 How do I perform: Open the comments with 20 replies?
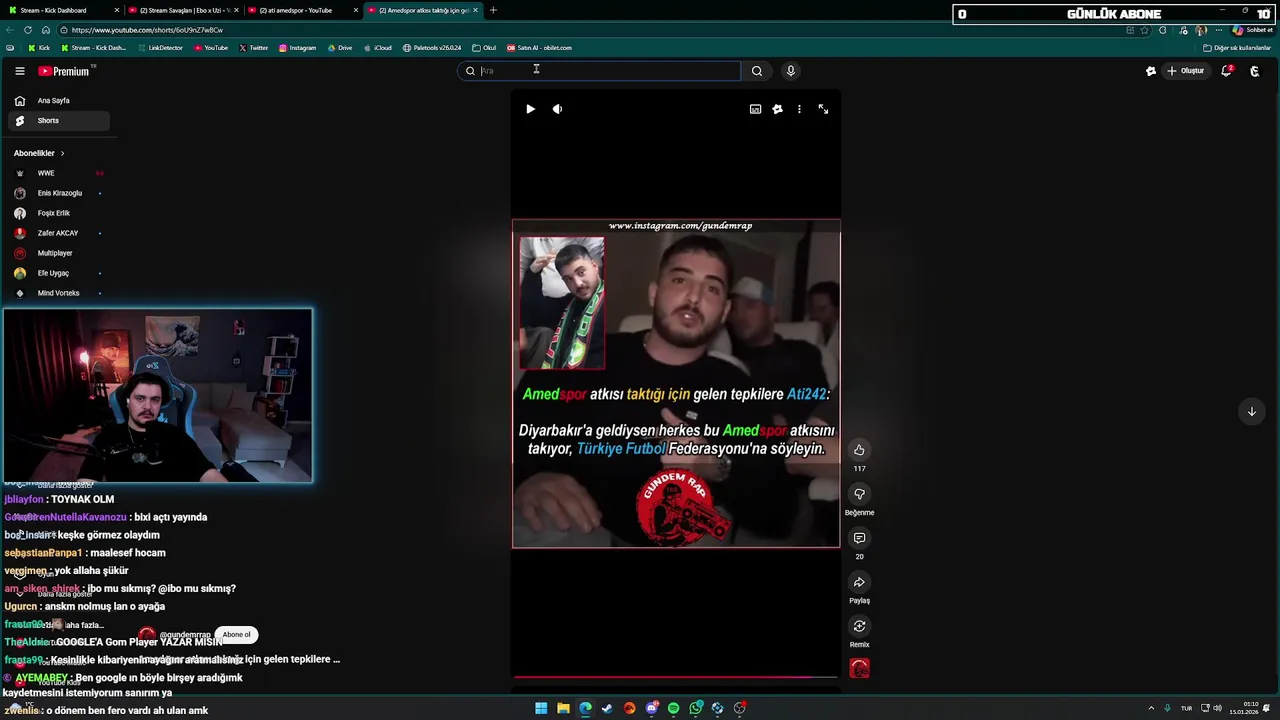click(859, 538)
